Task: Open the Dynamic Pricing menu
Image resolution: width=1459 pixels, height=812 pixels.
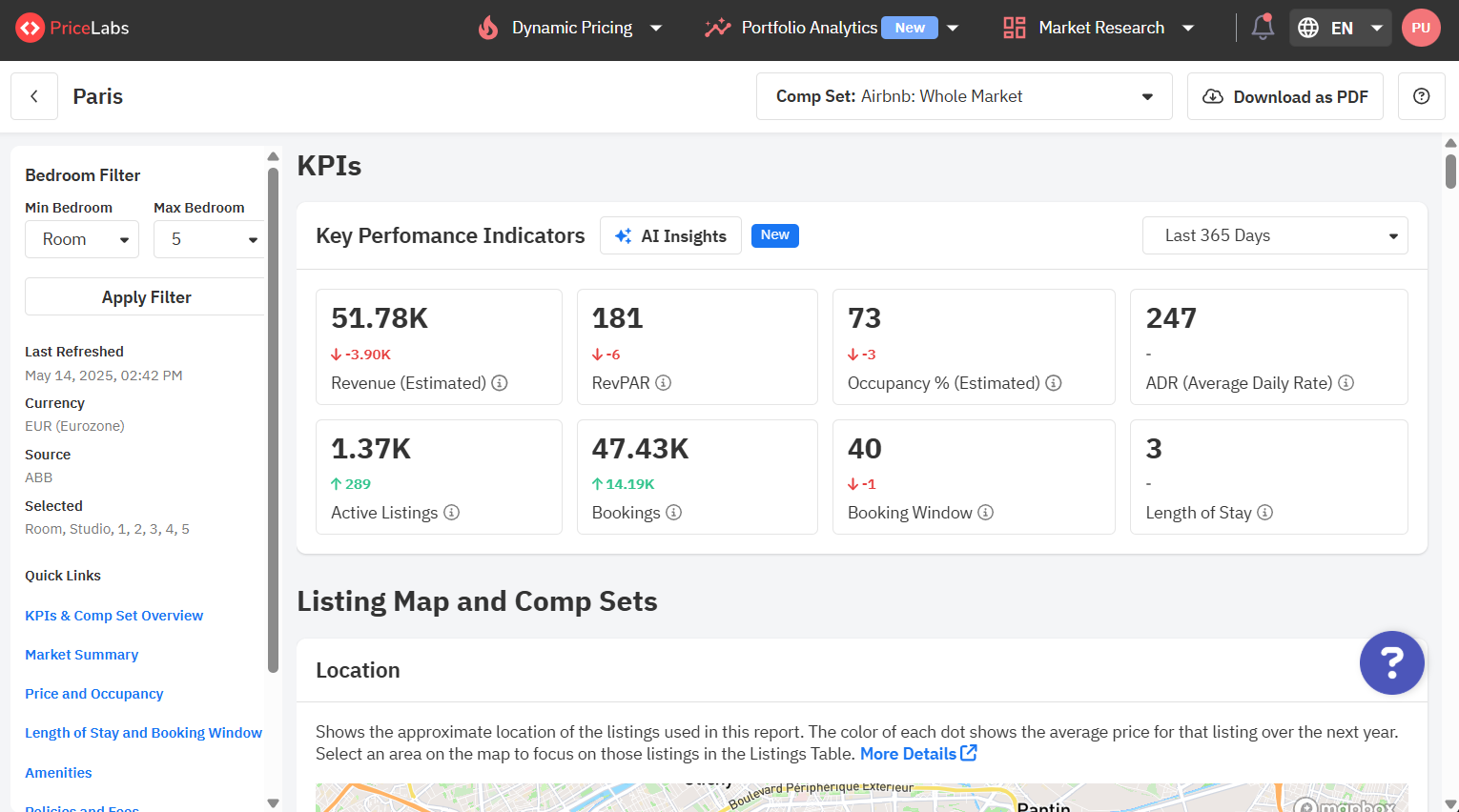Action: (570, 28)
